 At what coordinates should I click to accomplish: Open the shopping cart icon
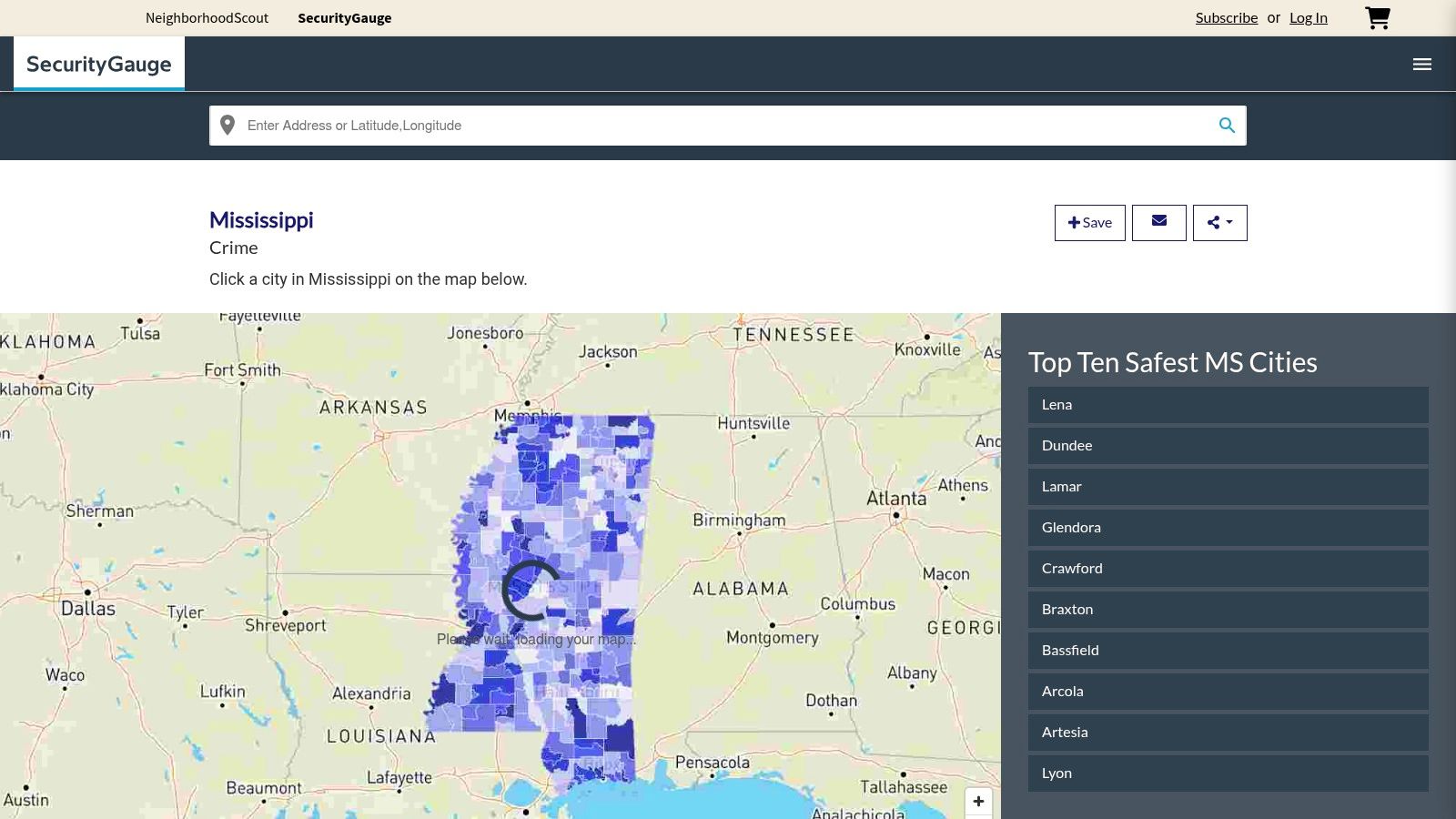click(x=1378, y=18)
